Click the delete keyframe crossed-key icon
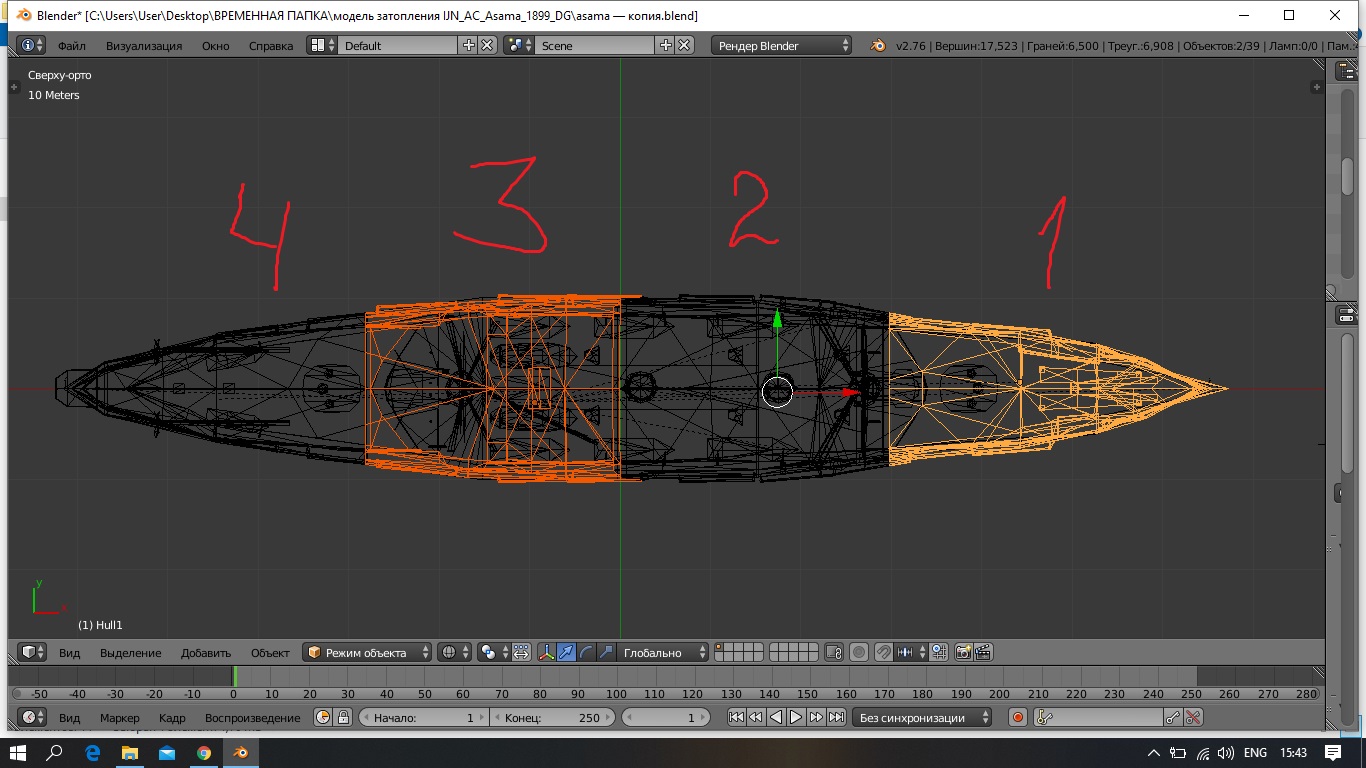 pos(1193,717)
